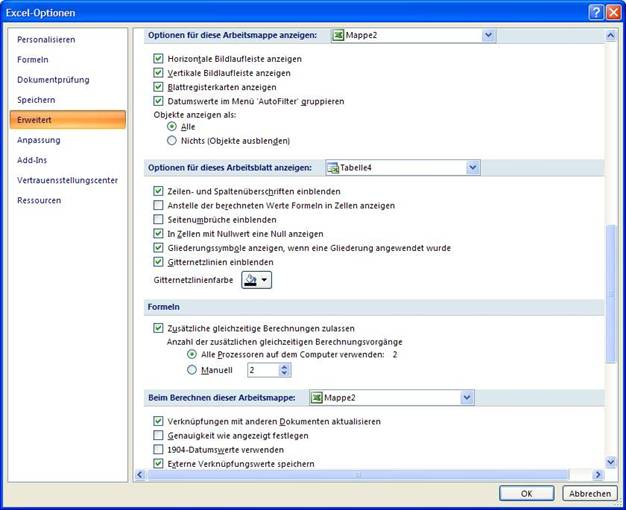The image size is (626, 510).
Task: Open the Beim Berechnen dieser Arbeitsmappe dropdown
Action: [466, 398]
